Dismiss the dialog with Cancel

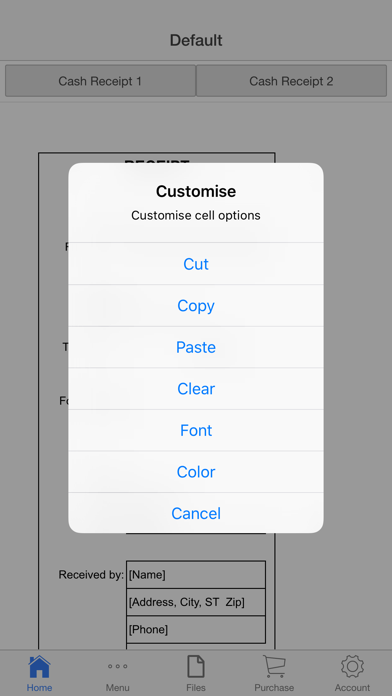click(x=196, y=513)
